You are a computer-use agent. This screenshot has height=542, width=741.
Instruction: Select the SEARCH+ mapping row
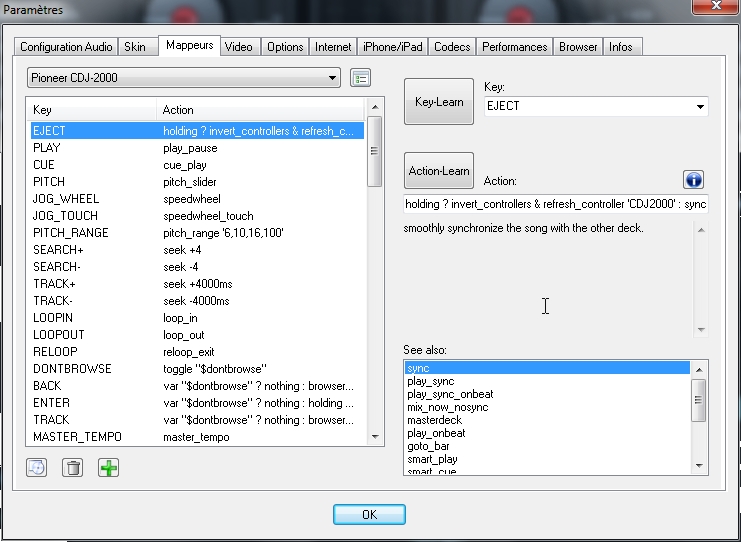click(x=197, y=250)
